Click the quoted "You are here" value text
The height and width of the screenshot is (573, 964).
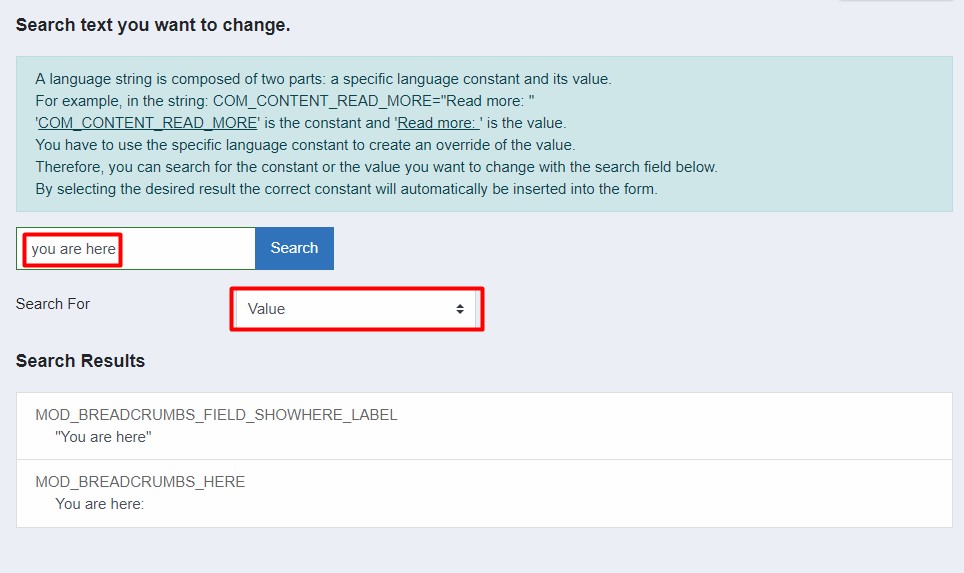point(103,437)
